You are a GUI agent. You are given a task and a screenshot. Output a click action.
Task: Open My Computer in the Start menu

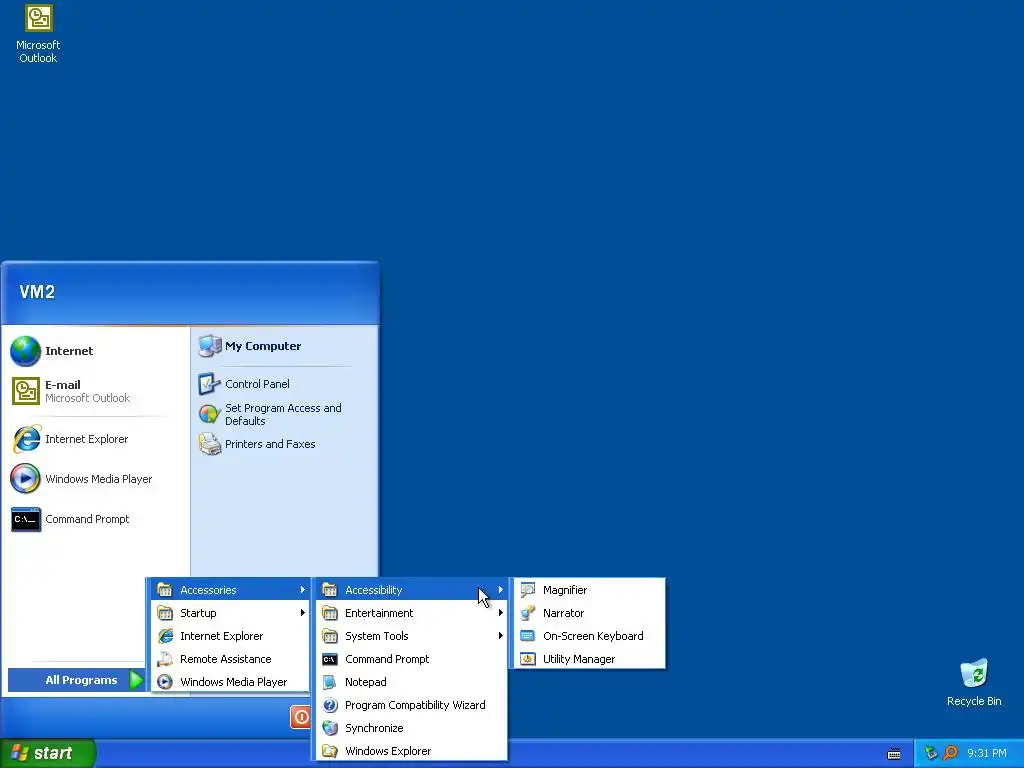coord(285,346)
